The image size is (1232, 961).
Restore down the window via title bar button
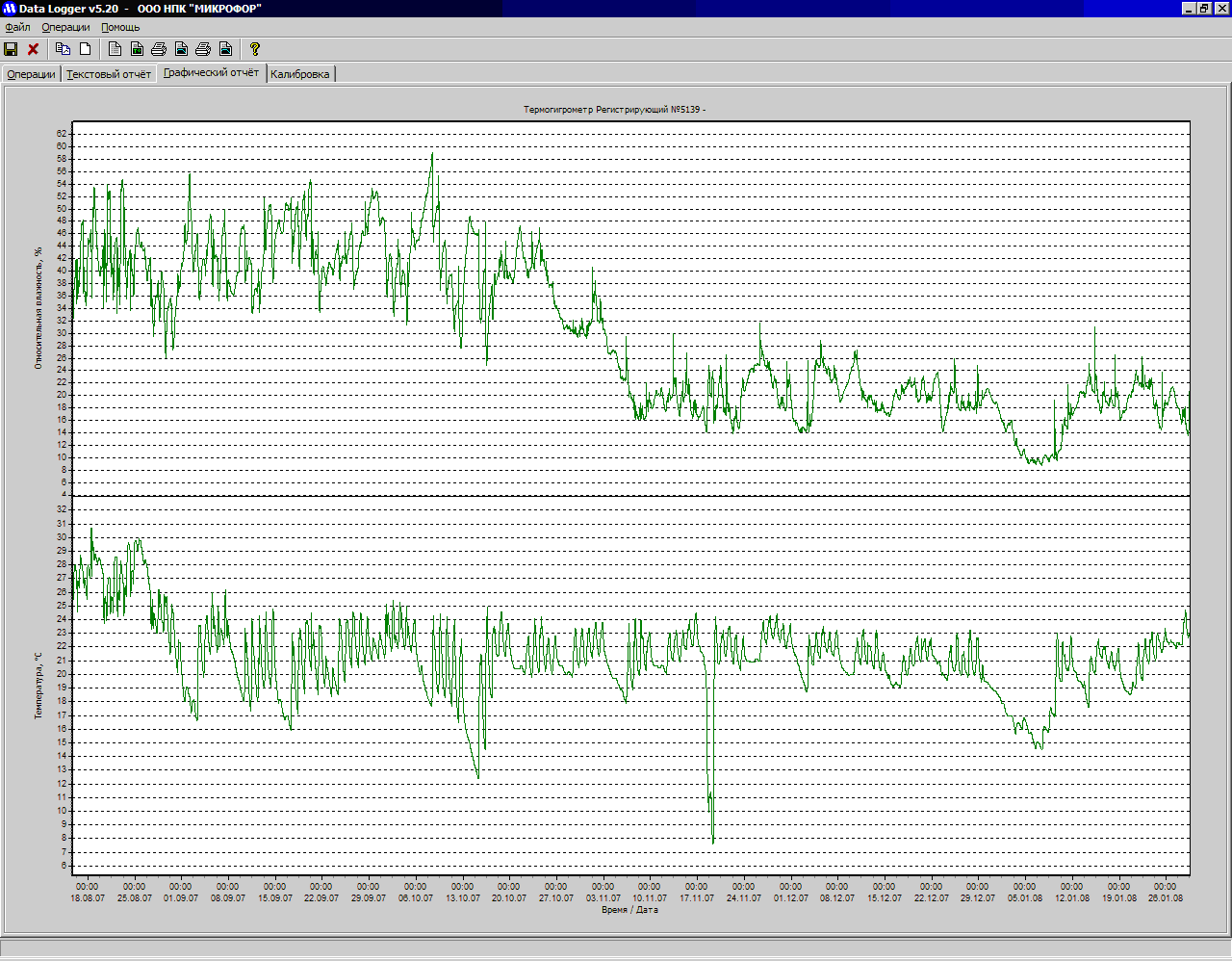click(1204, 9)
